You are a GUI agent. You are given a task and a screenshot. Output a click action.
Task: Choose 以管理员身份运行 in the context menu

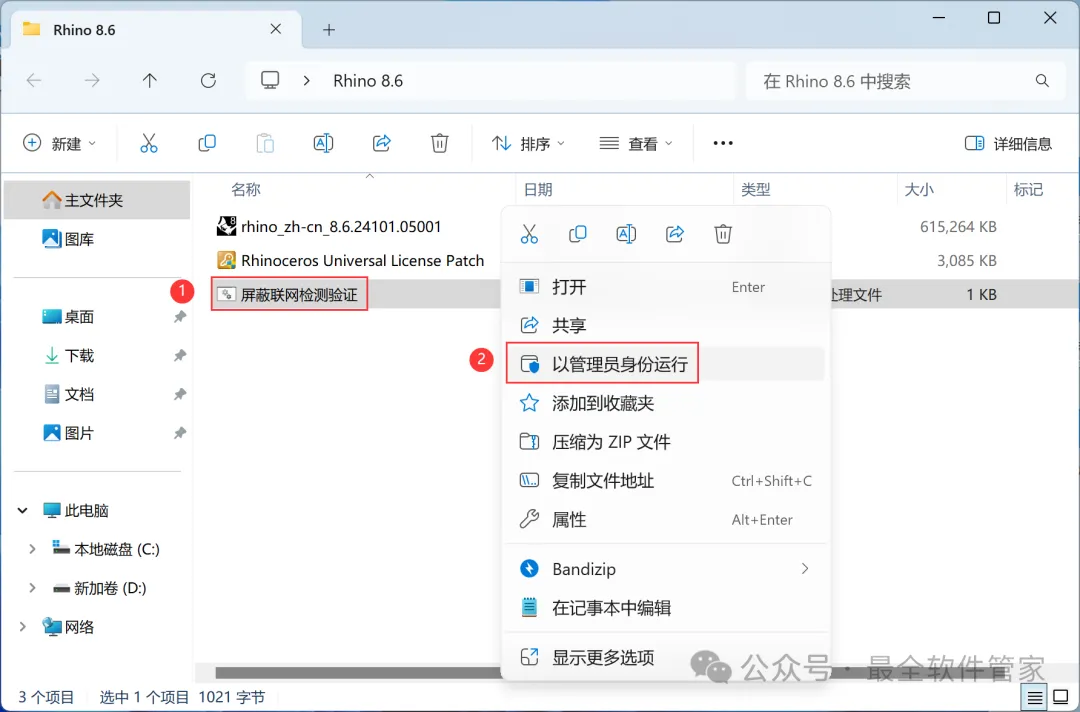(x=665, y=364)
